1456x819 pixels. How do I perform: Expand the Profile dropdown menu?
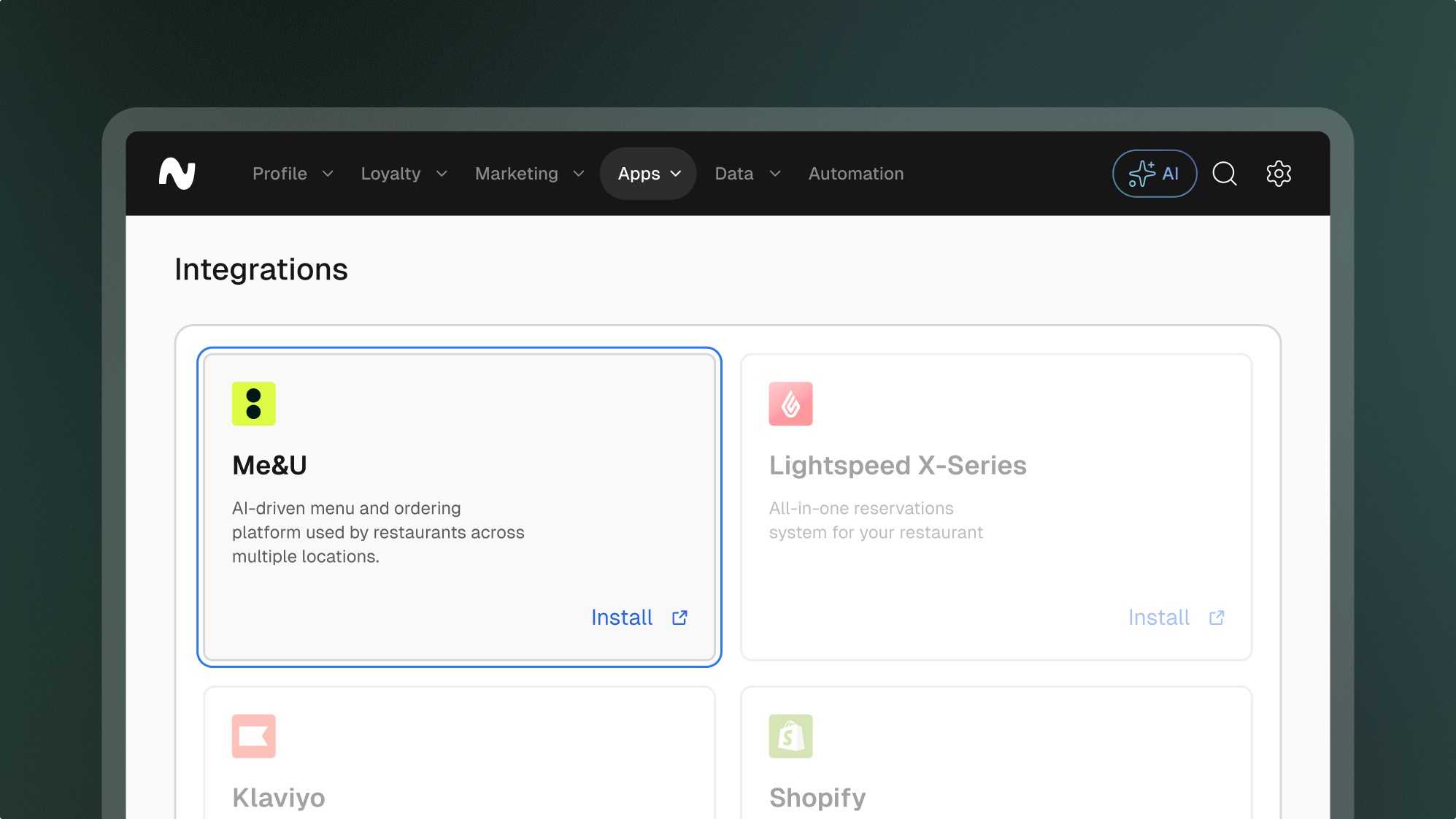click(x=292, y=174)
